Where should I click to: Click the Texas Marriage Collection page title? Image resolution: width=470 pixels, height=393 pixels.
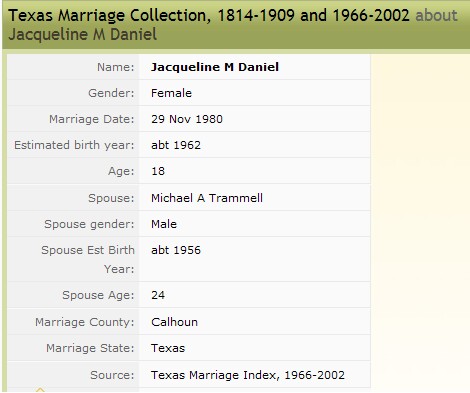(209, 15)
